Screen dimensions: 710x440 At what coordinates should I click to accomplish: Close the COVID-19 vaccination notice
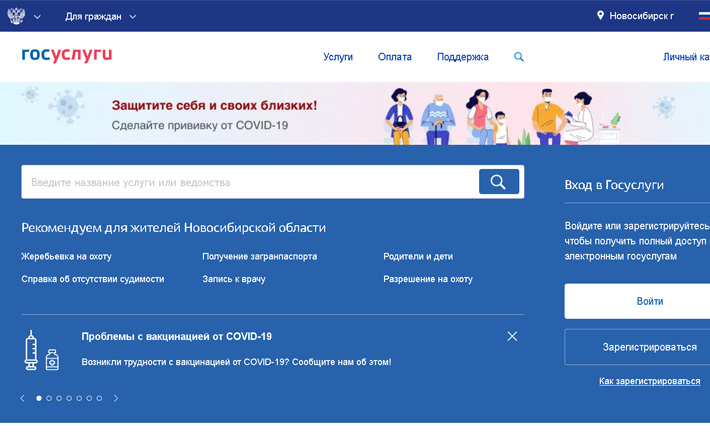click(x=512, y=336)
